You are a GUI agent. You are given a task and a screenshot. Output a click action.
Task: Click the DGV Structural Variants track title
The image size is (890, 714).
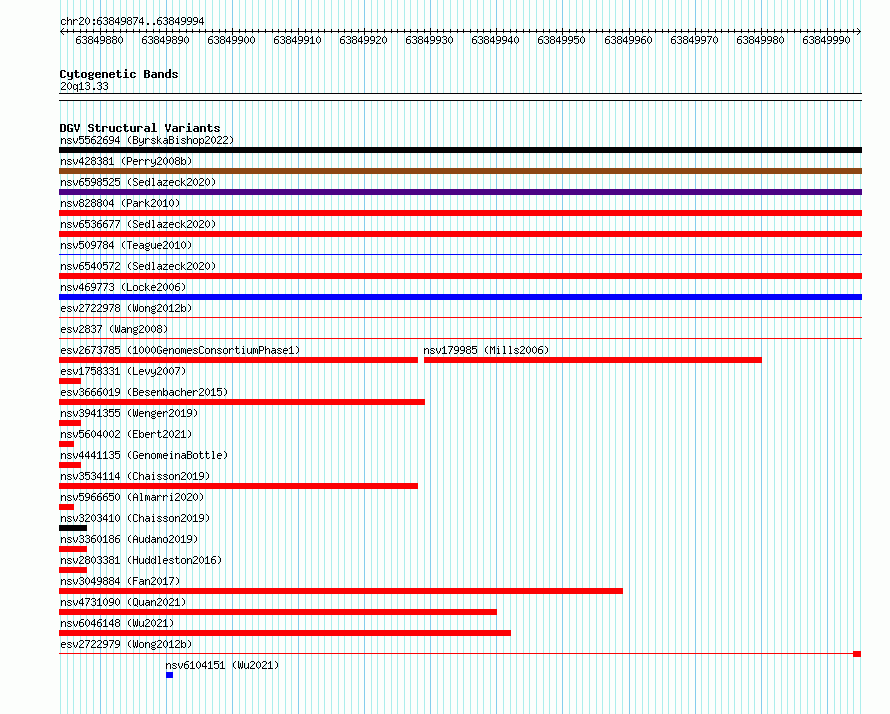140,128
